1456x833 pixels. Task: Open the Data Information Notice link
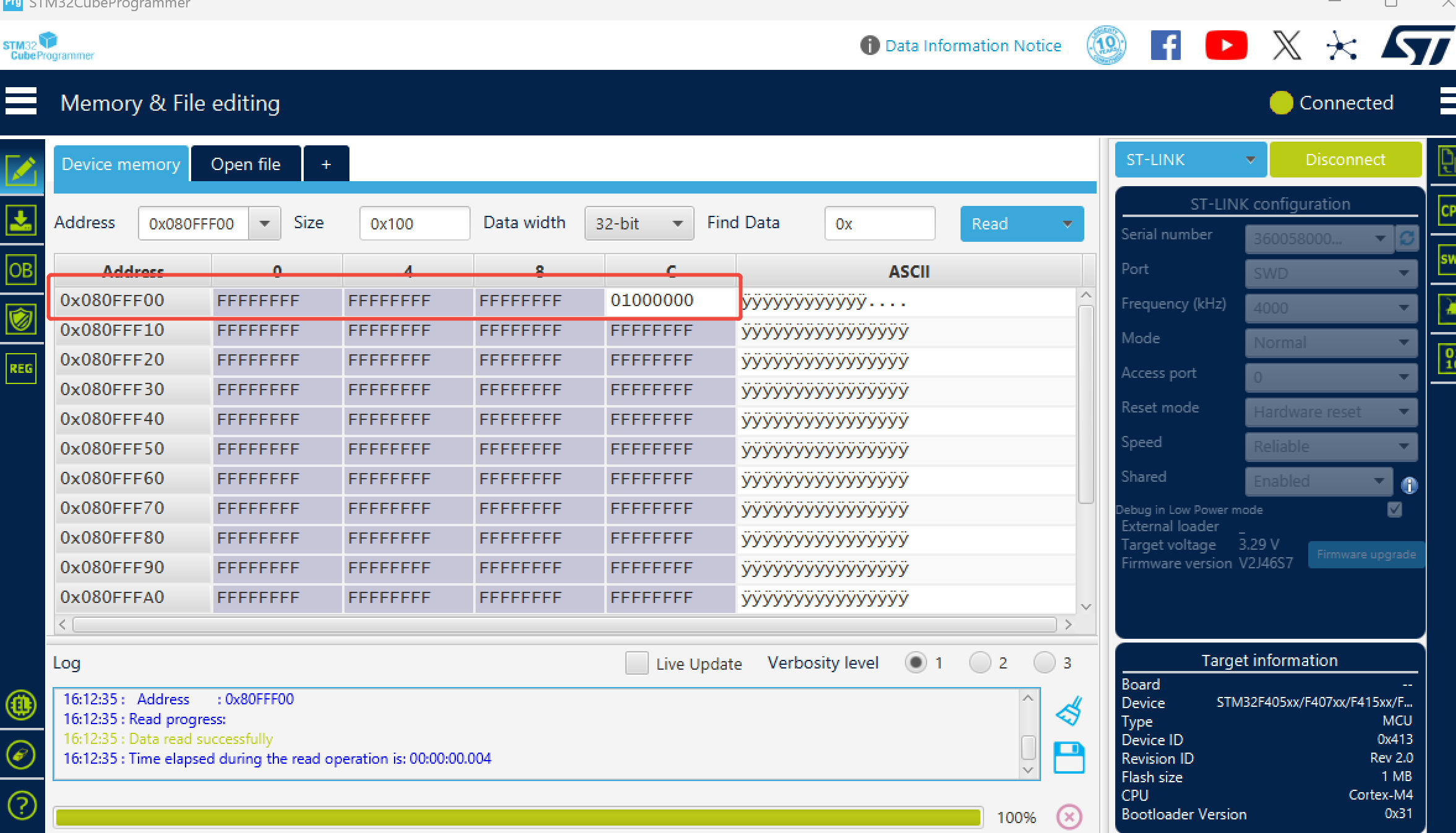[972, 46]
